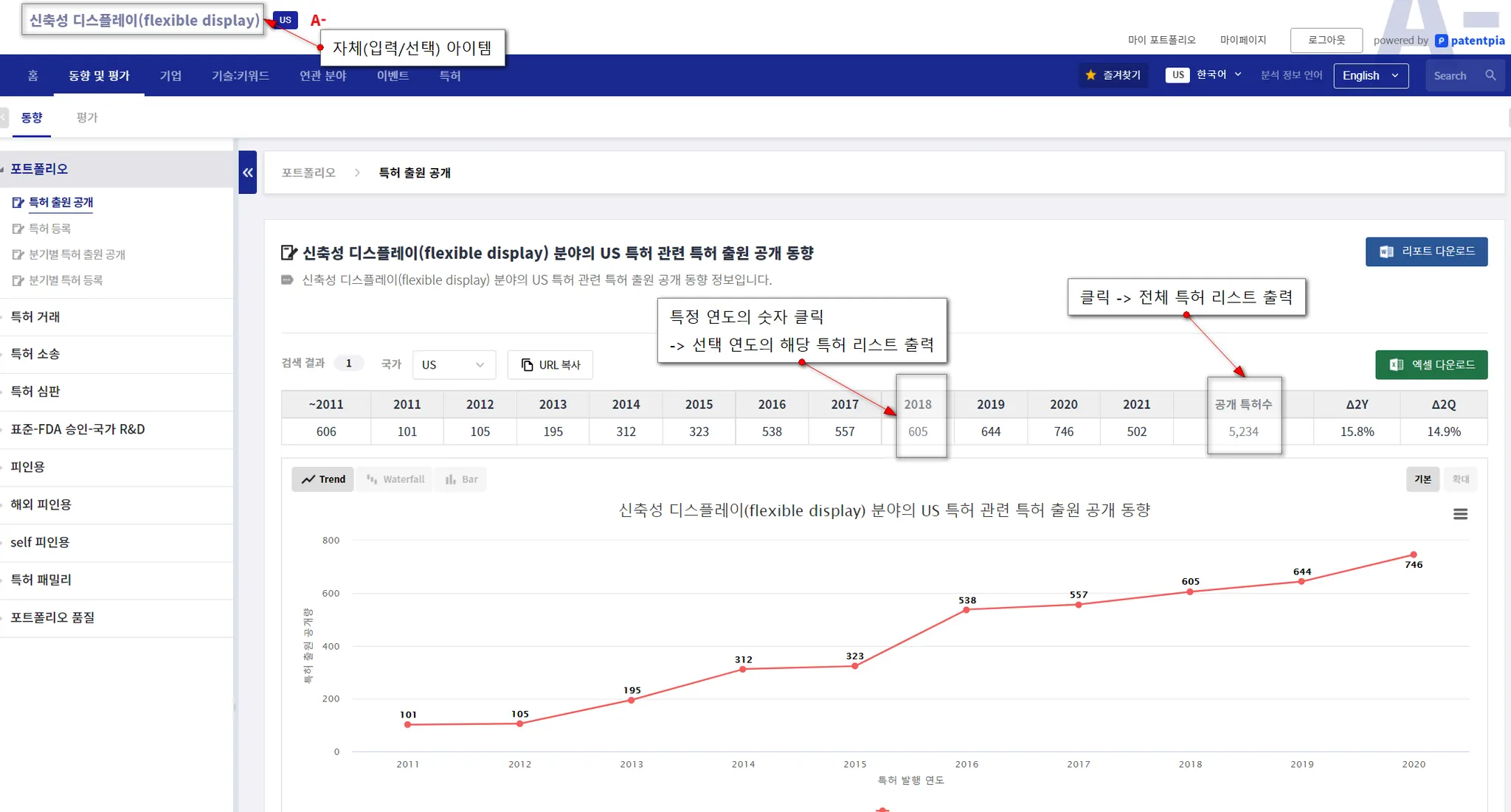Open 특허 등록 in sidebar
Screen dimensions: 1511x812
(50, 229)
